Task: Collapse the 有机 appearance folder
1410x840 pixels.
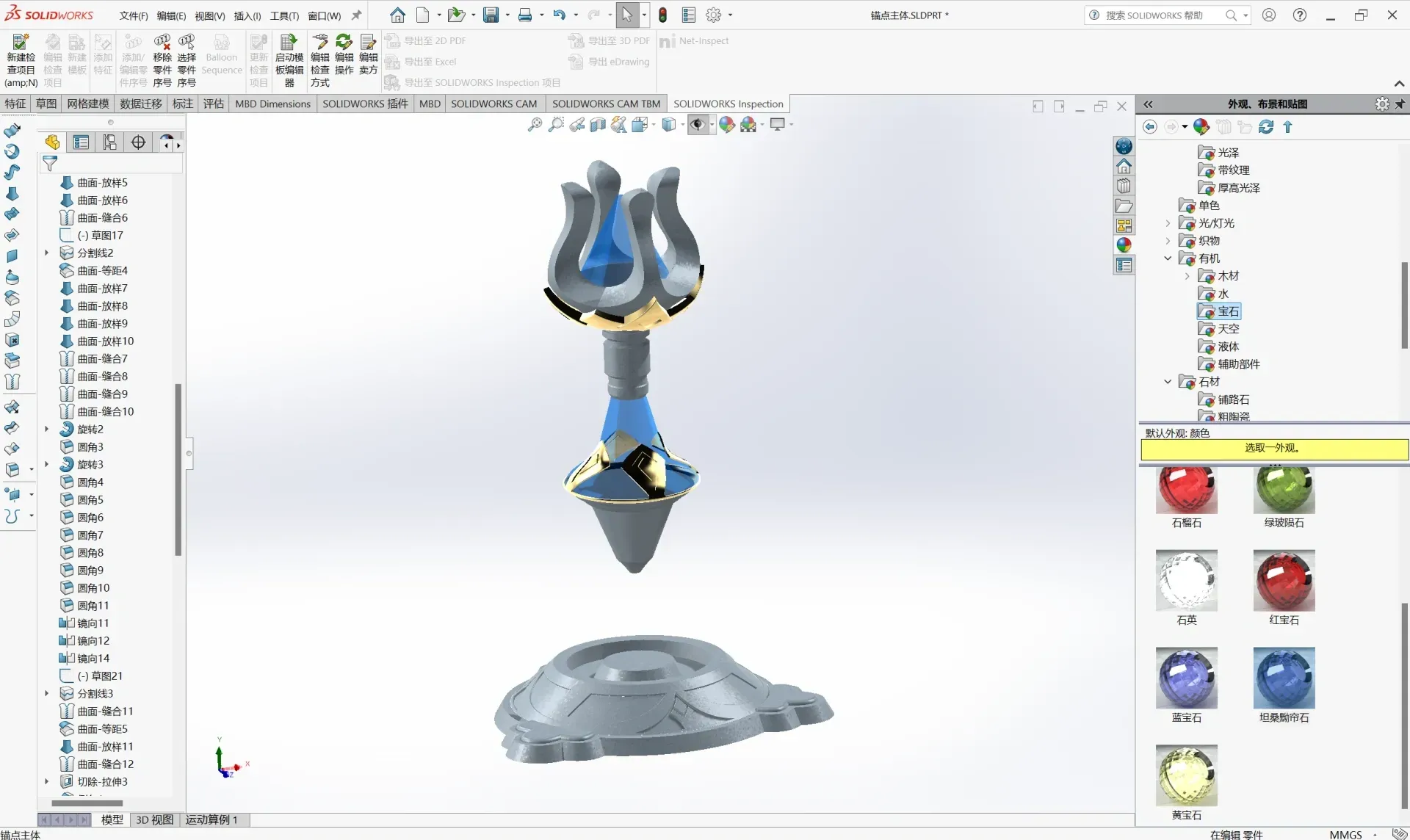Action: click(x=1168, y=258)
